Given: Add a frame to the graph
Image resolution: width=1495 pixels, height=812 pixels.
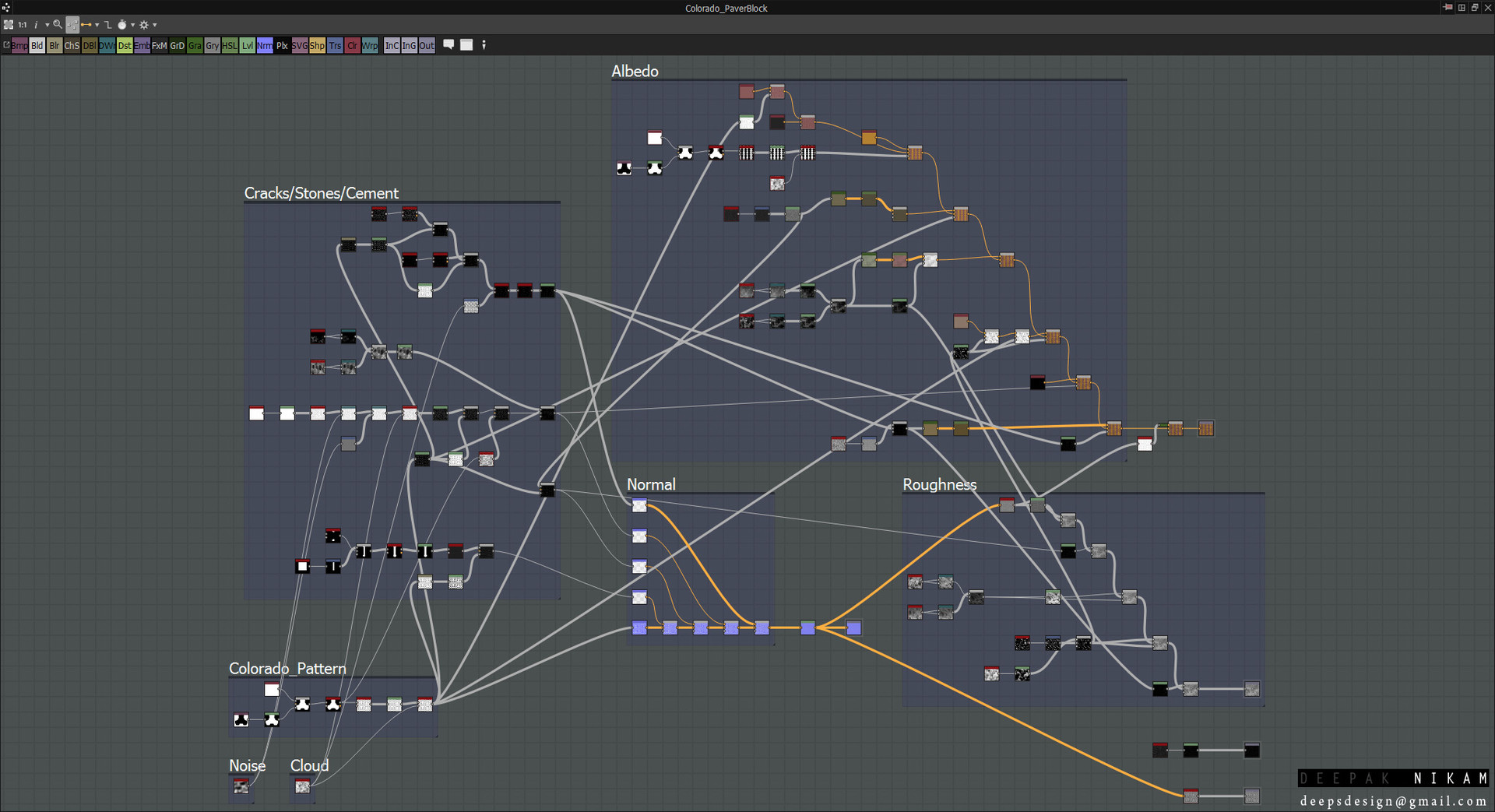Looking at the screenshot, I should (466, 44).
